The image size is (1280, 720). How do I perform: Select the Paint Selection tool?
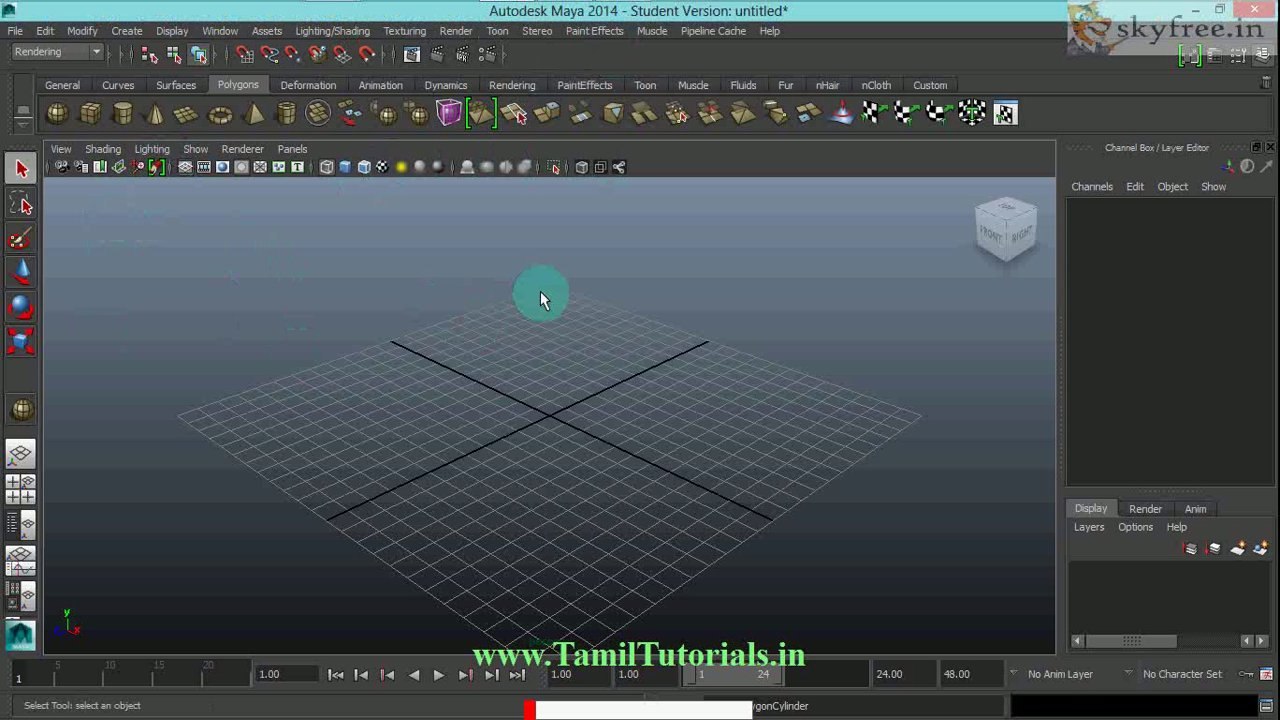coord(21,239)
